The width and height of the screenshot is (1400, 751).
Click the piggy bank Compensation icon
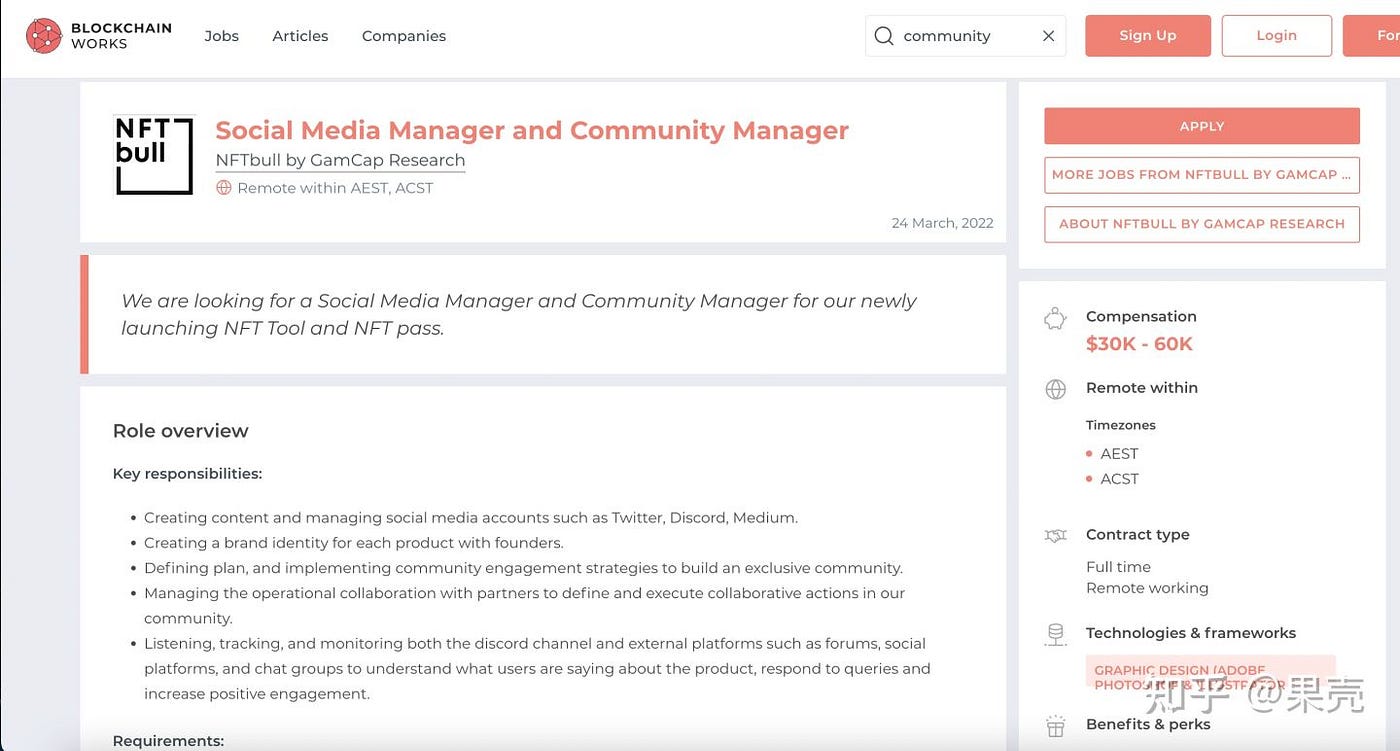(x=1055, y=320)
